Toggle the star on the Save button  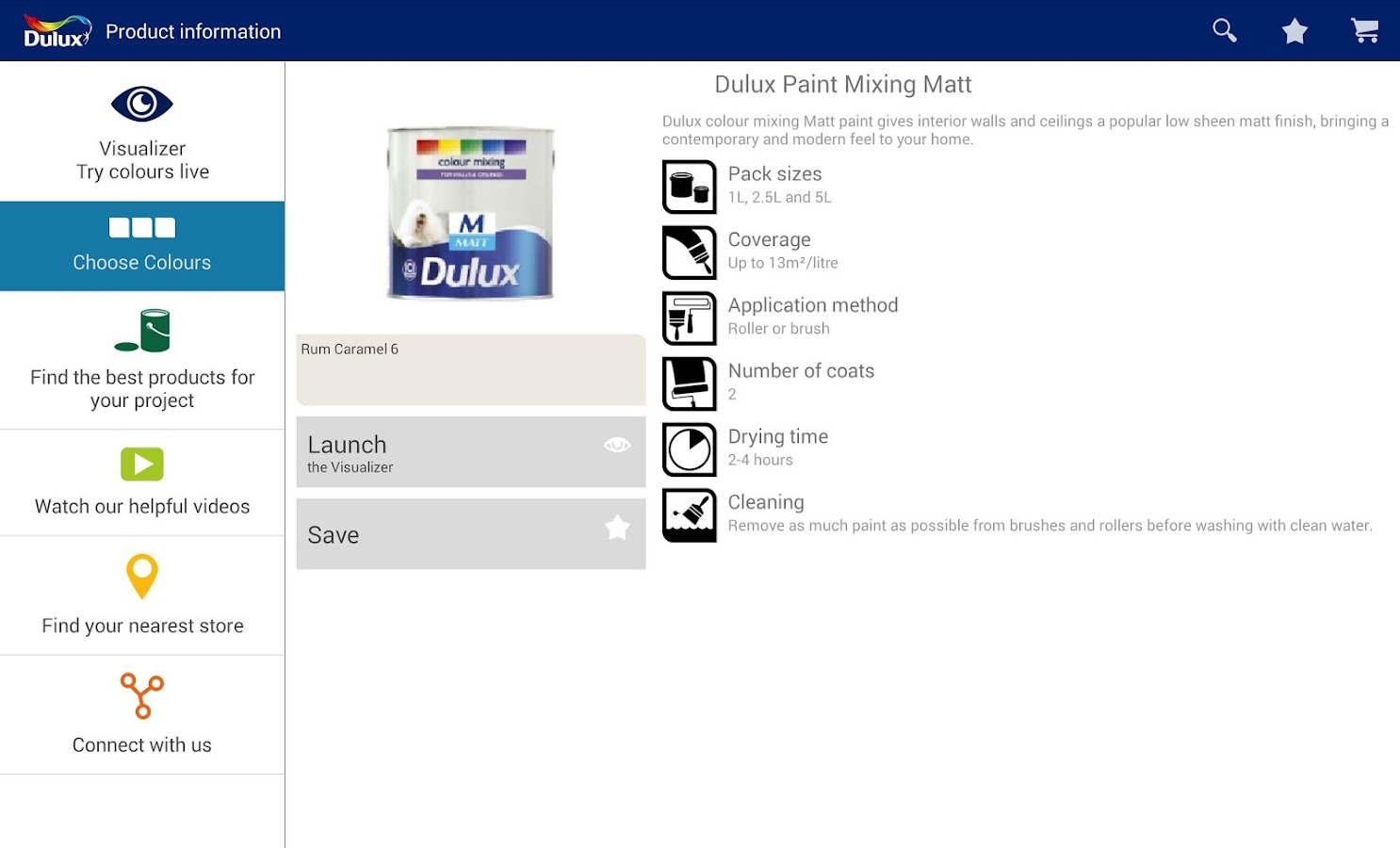click(617, 528)
